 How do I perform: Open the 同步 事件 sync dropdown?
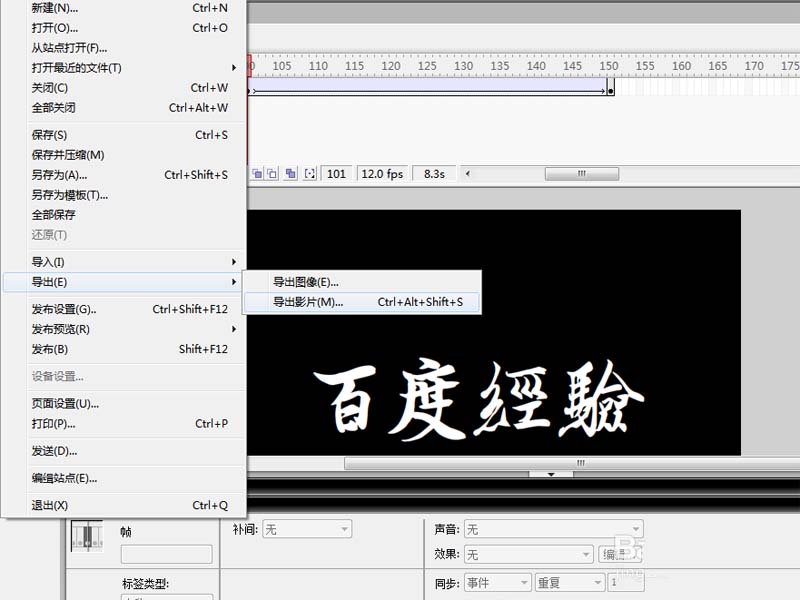[x=497, y=582]
